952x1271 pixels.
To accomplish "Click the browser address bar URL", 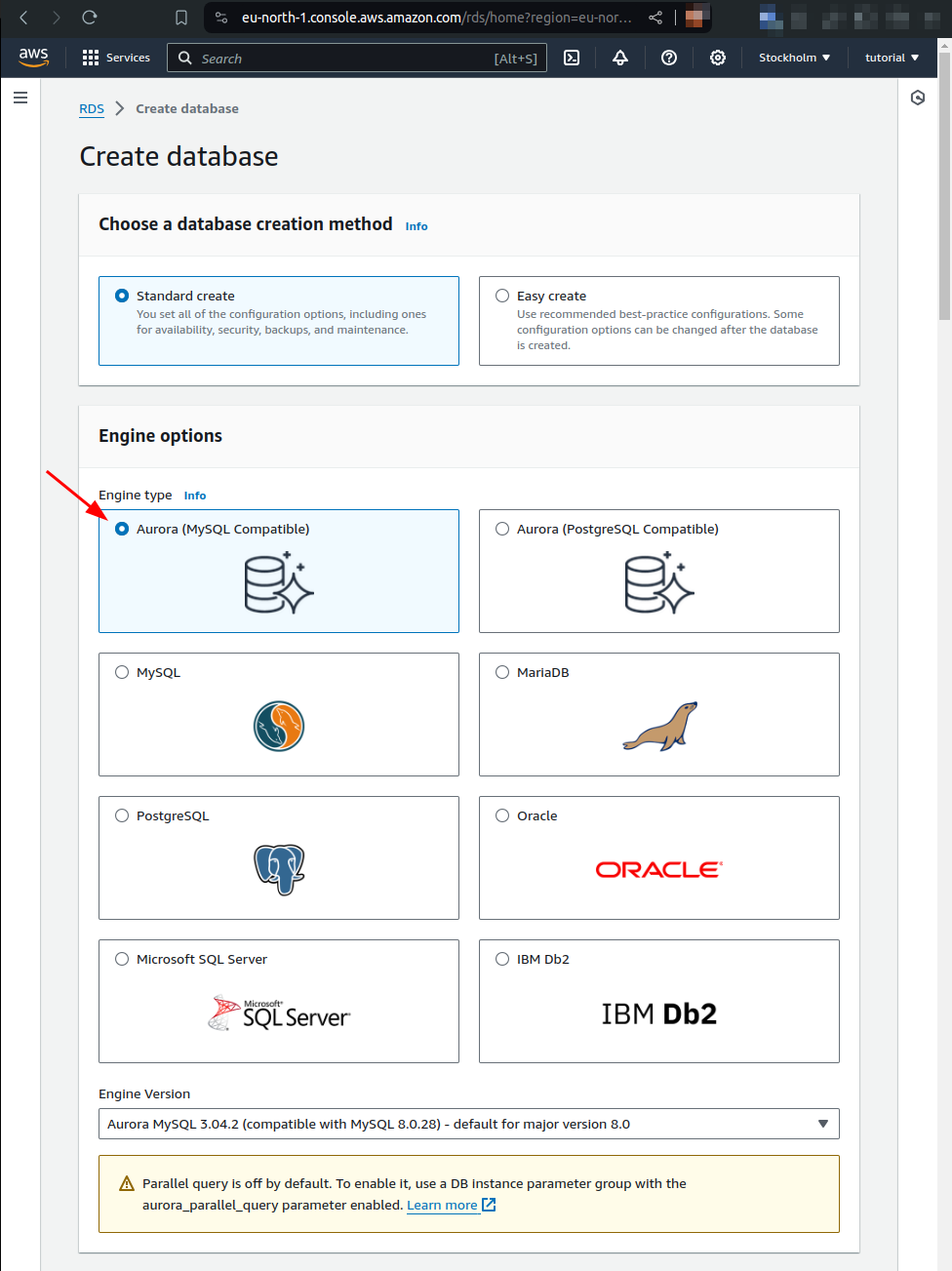I will tap(436, 18).
